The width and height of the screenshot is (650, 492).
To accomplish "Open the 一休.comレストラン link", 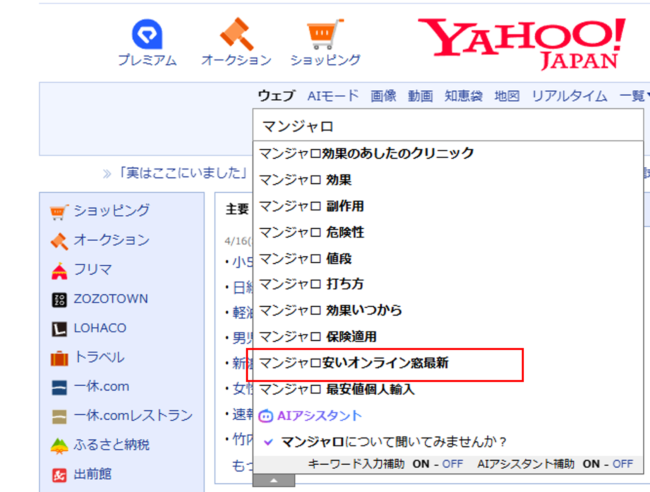I will tap(133, 416).
